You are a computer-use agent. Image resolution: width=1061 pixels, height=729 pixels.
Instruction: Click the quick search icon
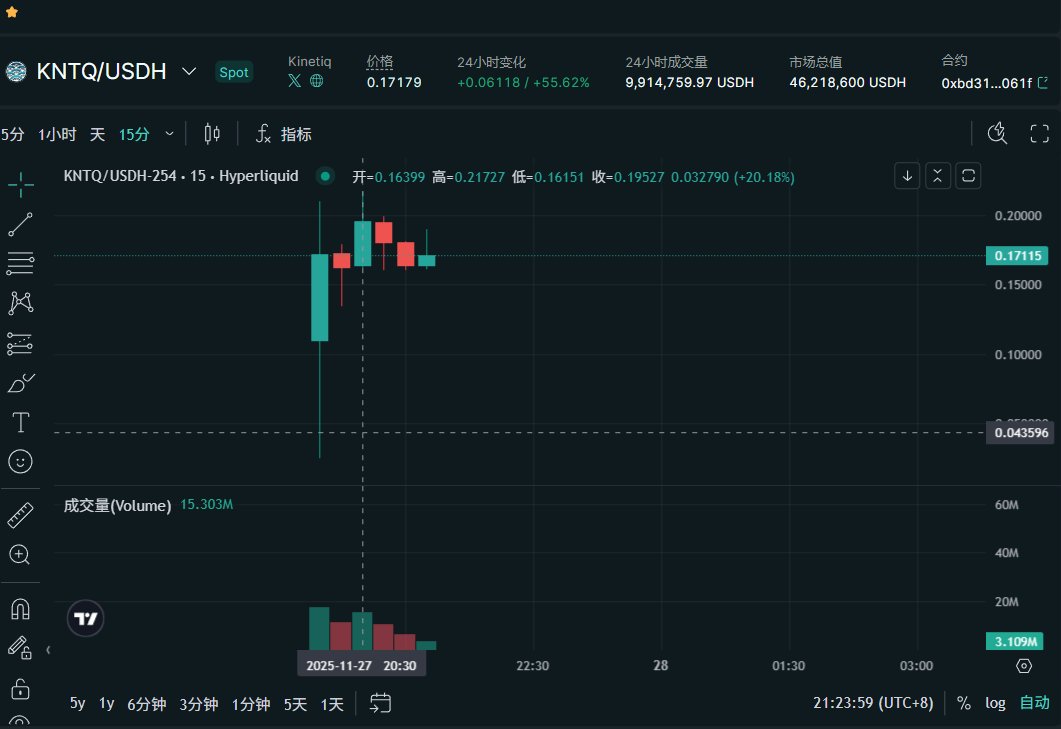tap(997, 133)
